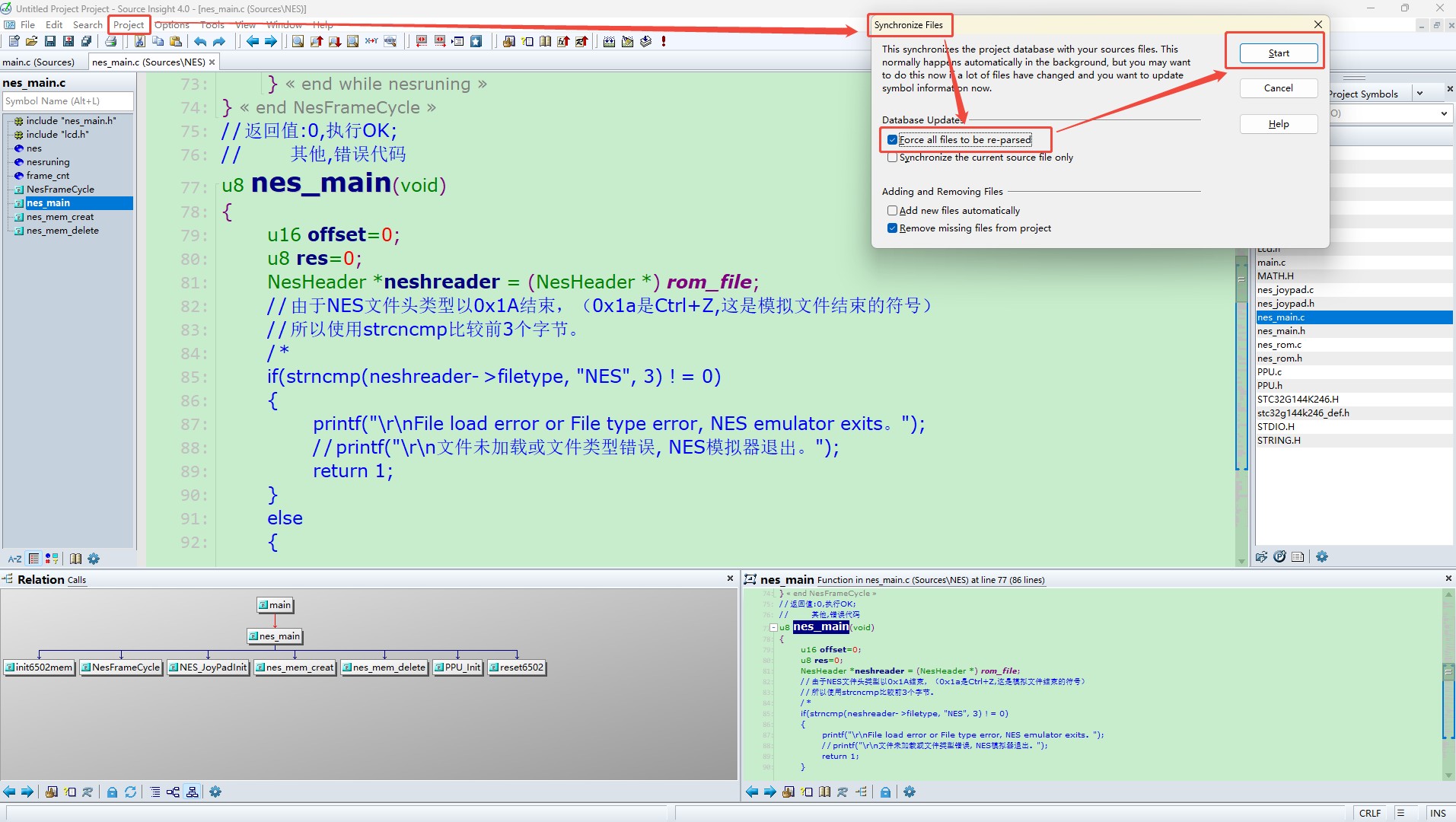Click the Search magnifier toolbar icon
1456x822 pixels.
click(x=298, y=41)
